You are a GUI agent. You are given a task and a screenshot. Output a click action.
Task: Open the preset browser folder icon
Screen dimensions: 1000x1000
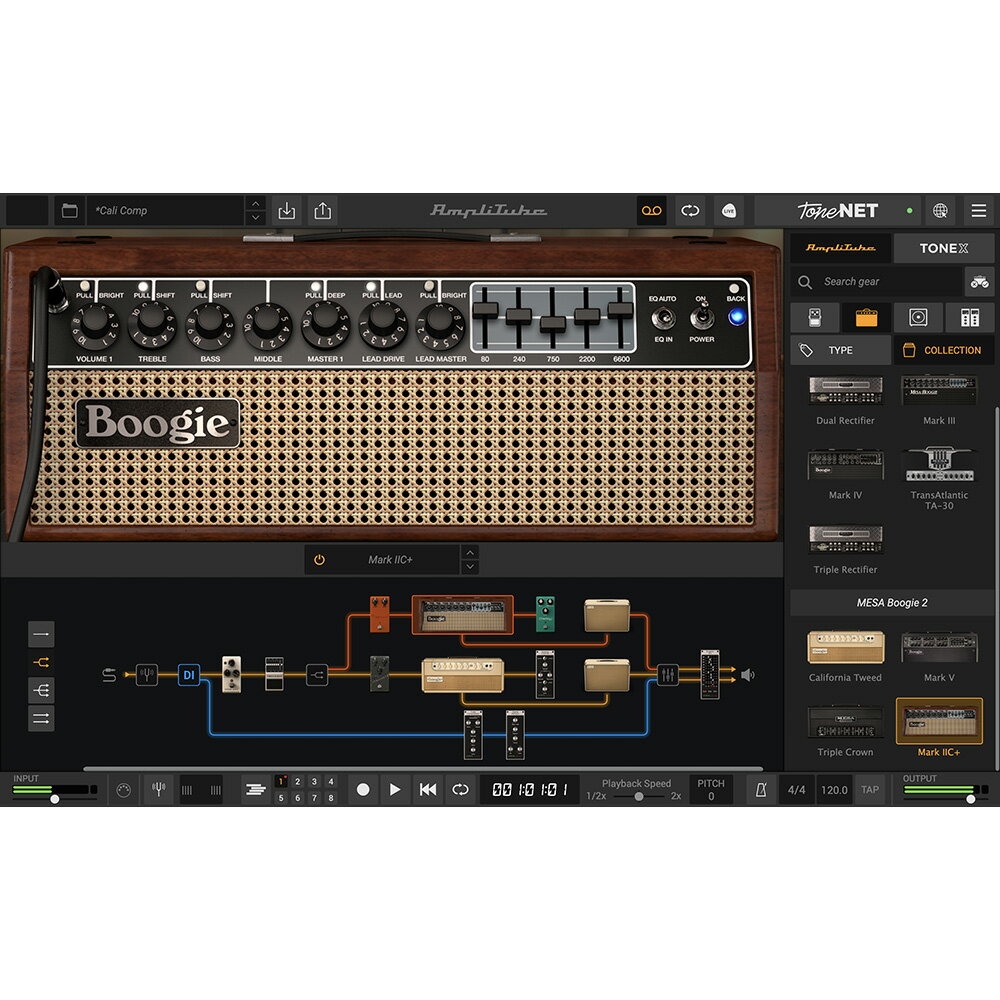pyautogui.click(x=70, y=210)
